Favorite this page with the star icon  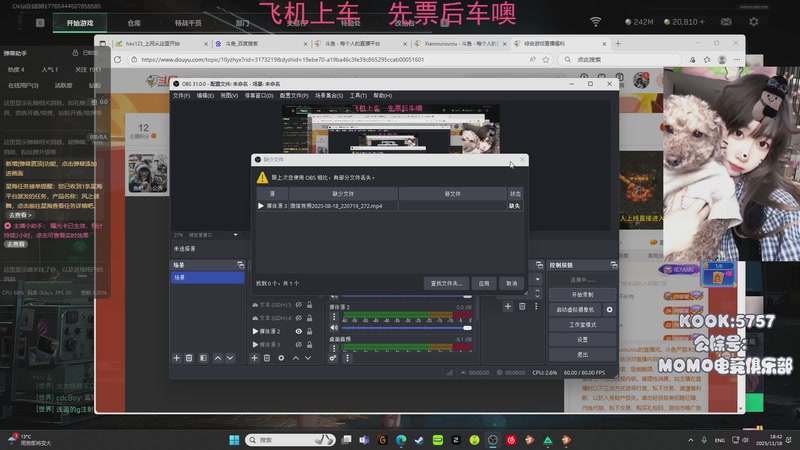[546, 60]
